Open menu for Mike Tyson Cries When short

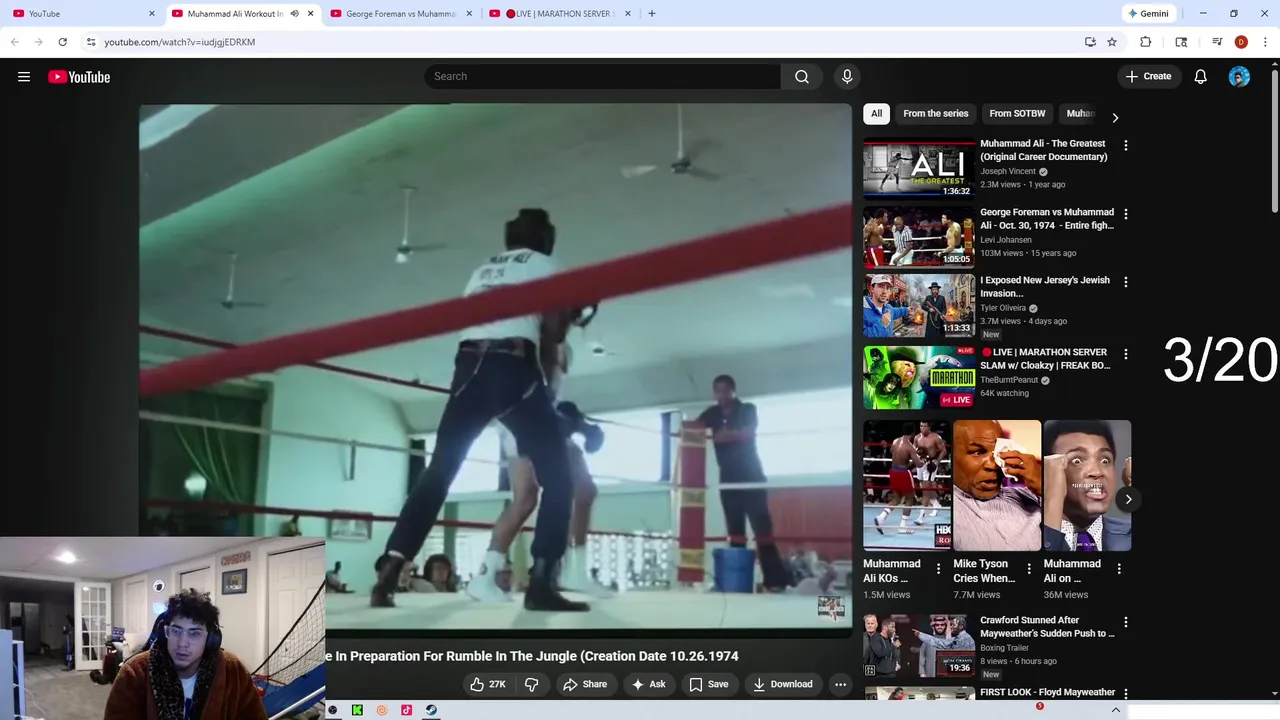click(1029, 569)
